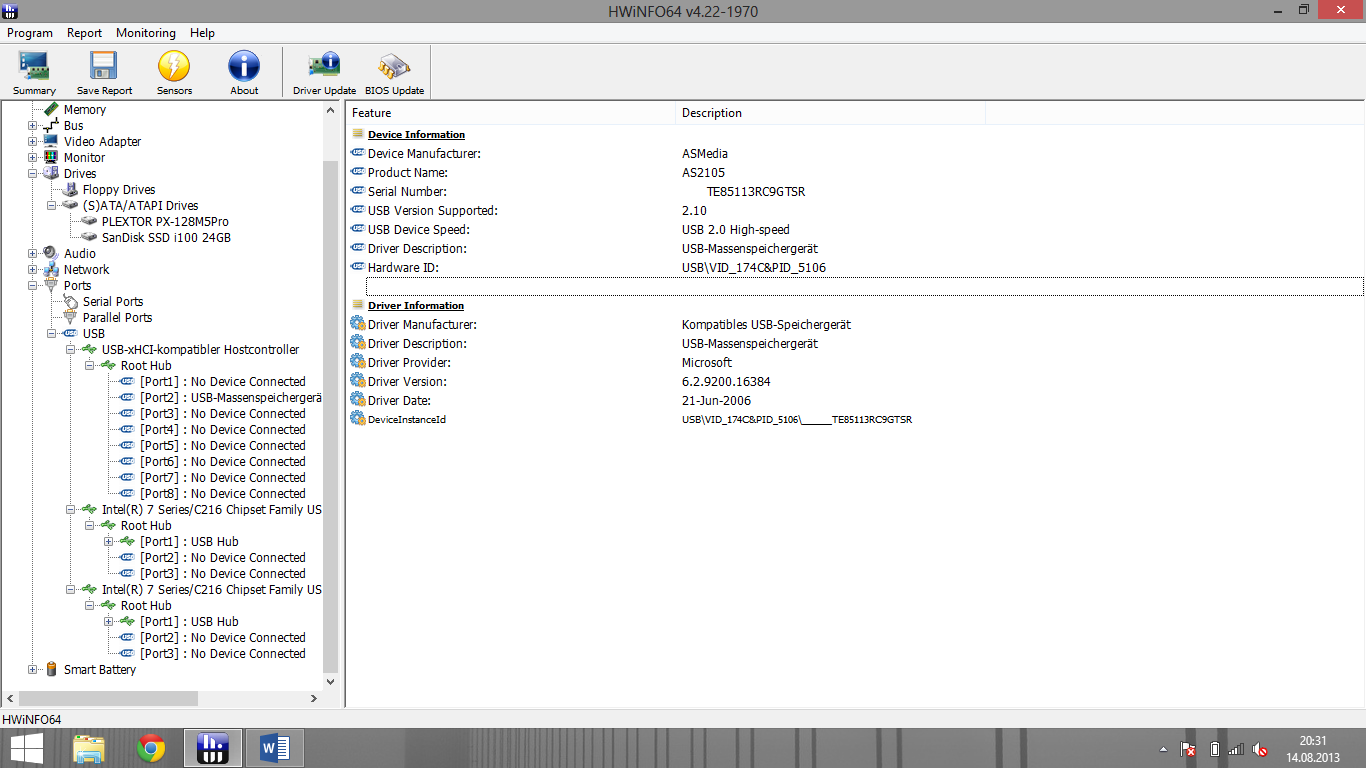Select SanDisk SSD i100 24GB drive
Viewport: 1366px width, 768px height.
coord(166,238)
